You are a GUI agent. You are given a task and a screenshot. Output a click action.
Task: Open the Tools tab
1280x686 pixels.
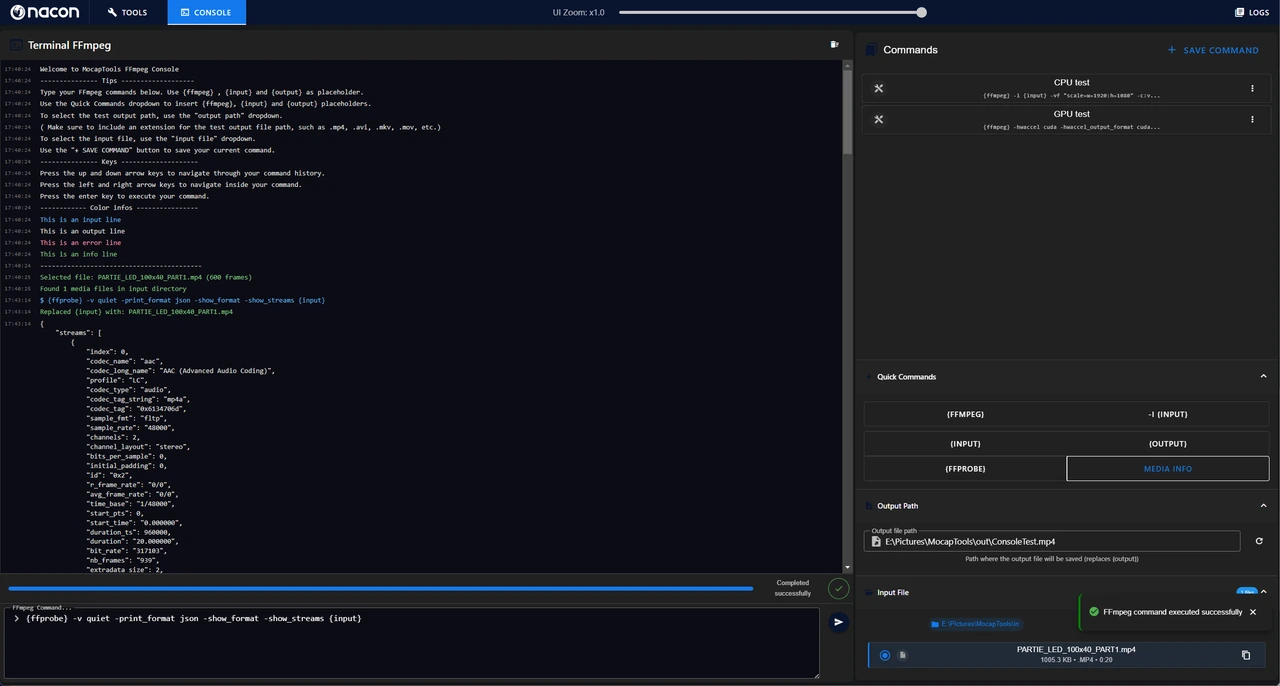pos(127,12)
